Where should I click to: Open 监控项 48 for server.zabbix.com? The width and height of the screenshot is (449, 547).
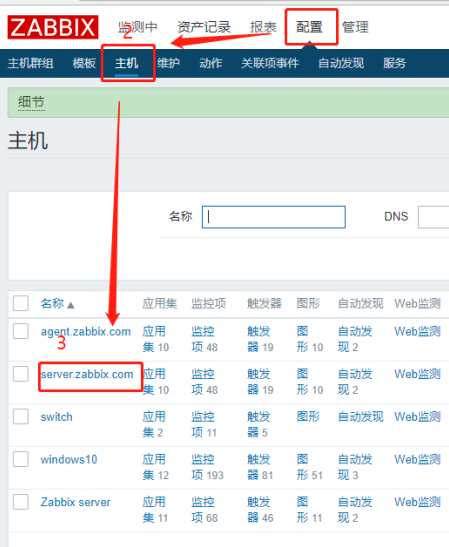point(204,382)
